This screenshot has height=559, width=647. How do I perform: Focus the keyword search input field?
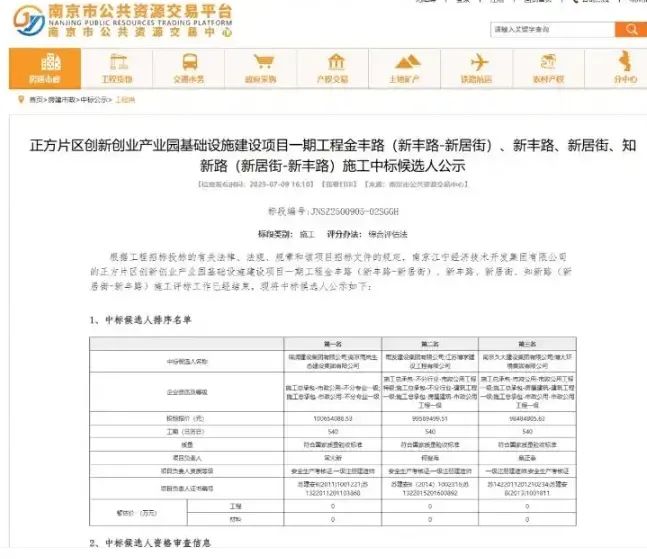(553, 29)
